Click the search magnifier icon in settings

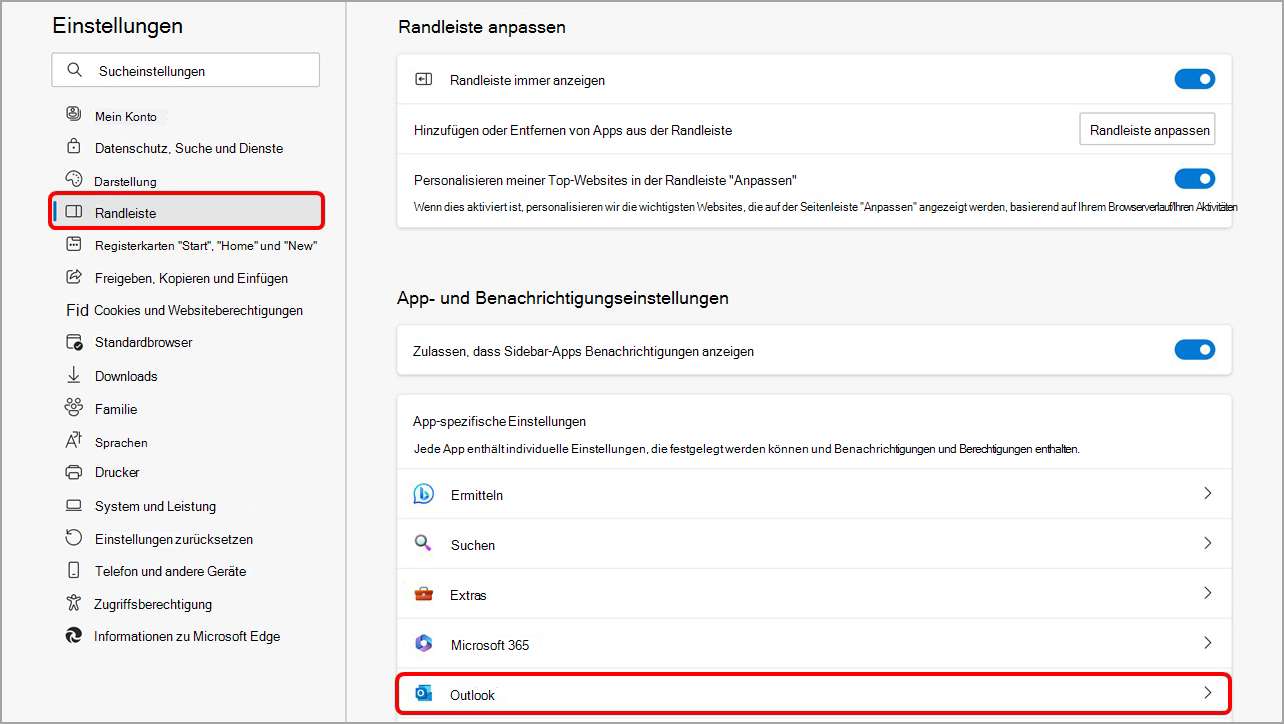(x=74, y=70)
